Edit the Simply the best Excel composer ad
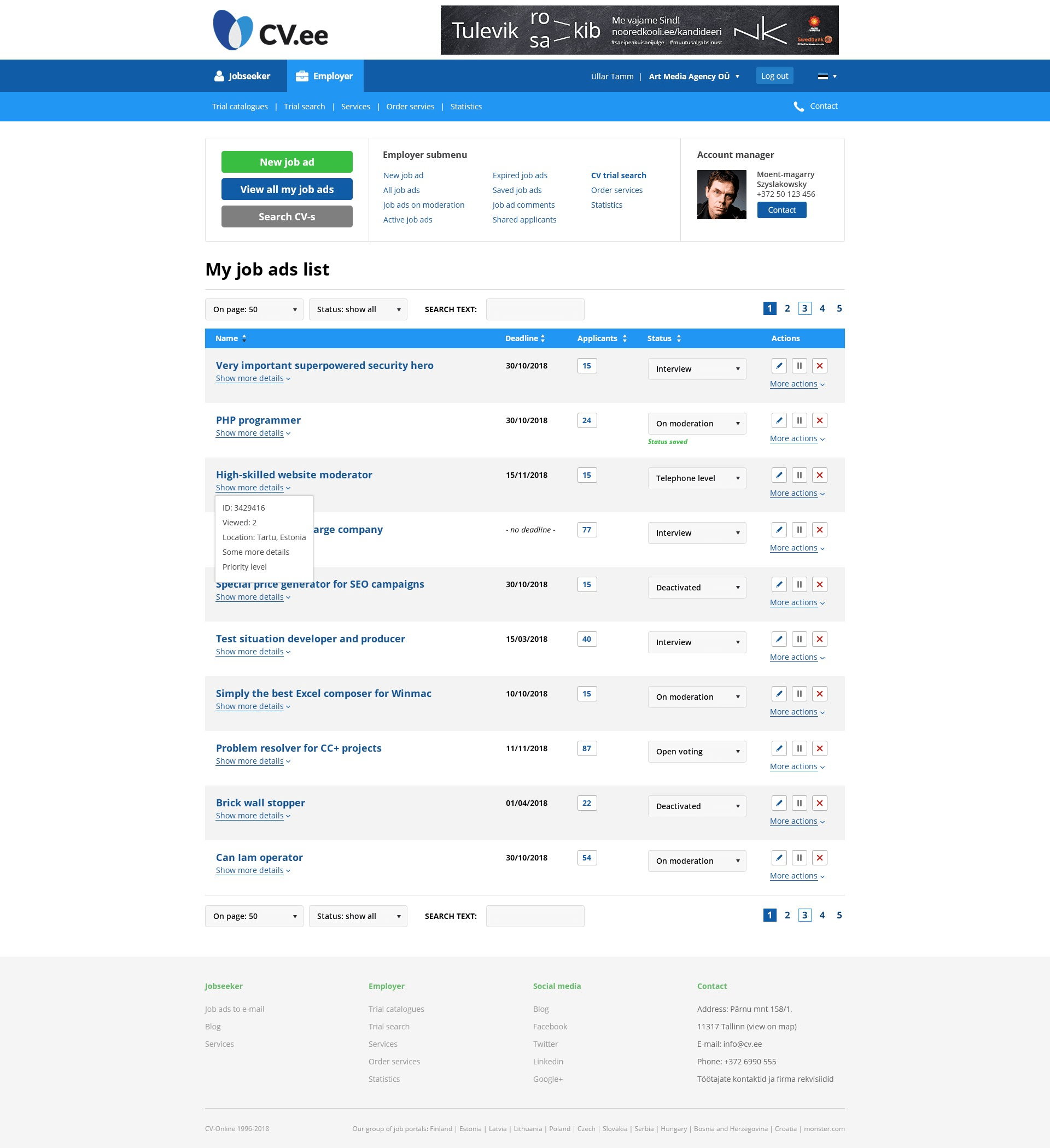This screenshot has height=1148, width=1050. tap(779, 694)
